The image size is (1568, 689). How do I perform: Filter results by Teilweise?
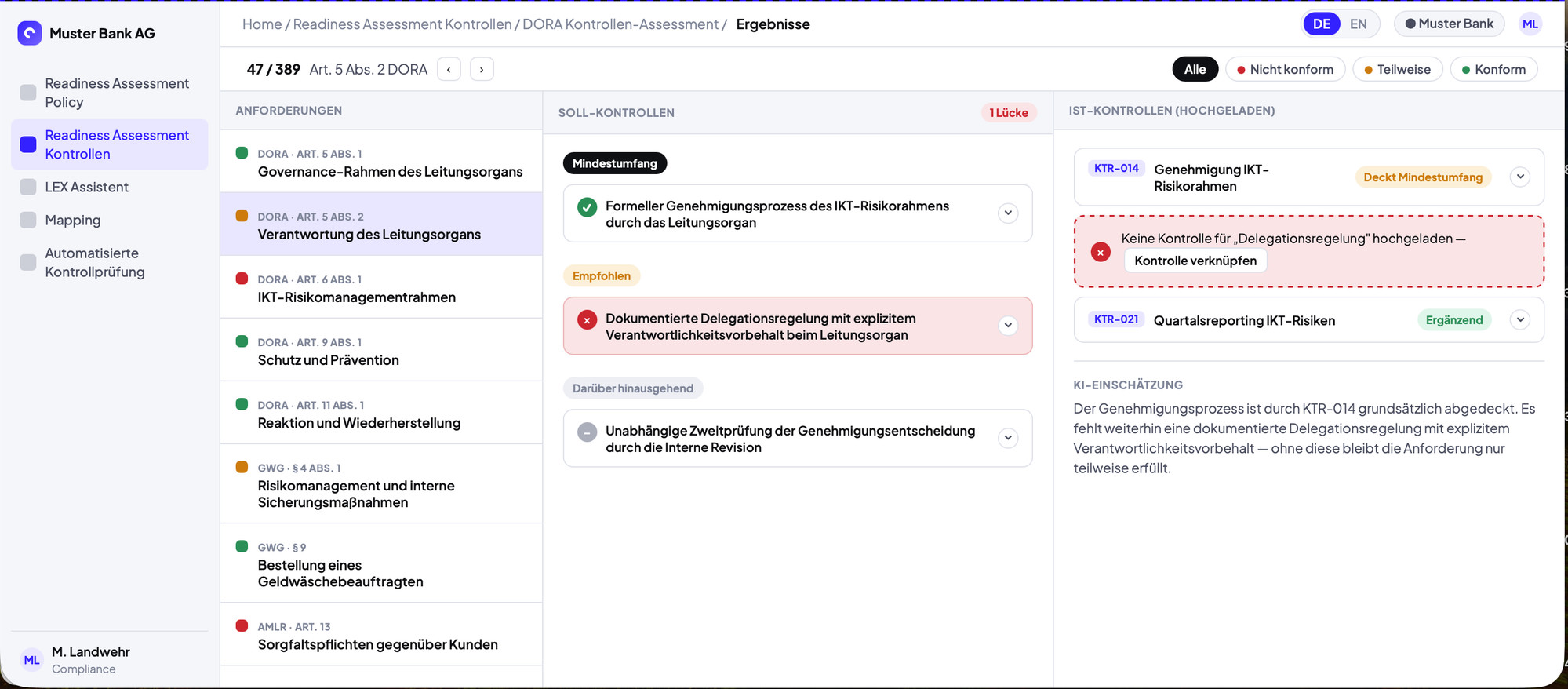[x=1397, y=69]
